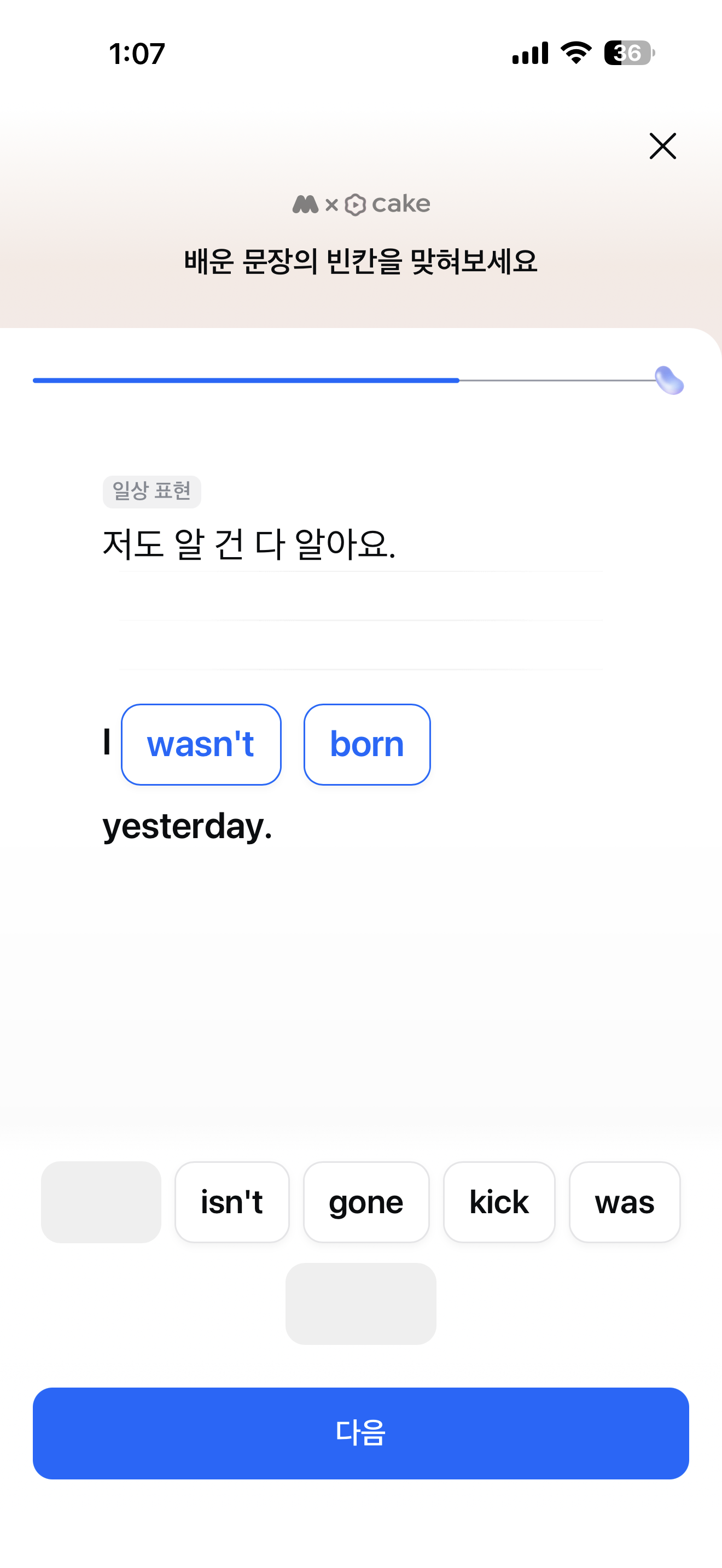Viewport: 722px width, 1568px height.
Task: Tap the Cake logo in header
Action: [388, 204]
